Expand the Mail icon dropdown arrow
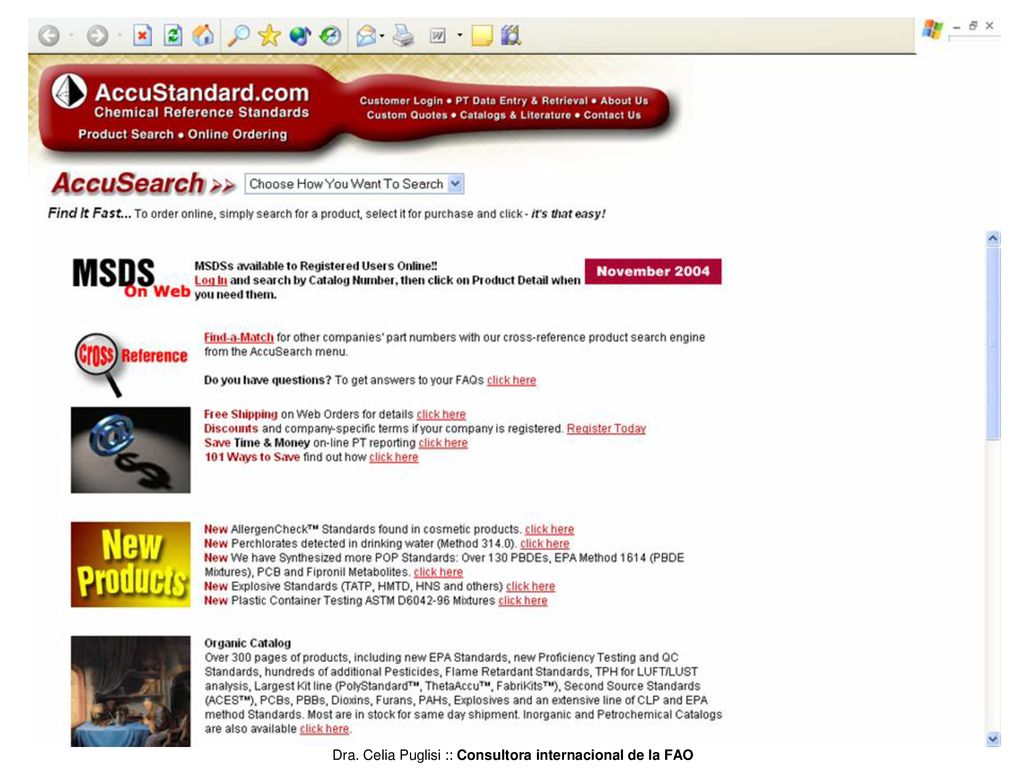This screenshot has height=768, width=1024. click(382, 35)
